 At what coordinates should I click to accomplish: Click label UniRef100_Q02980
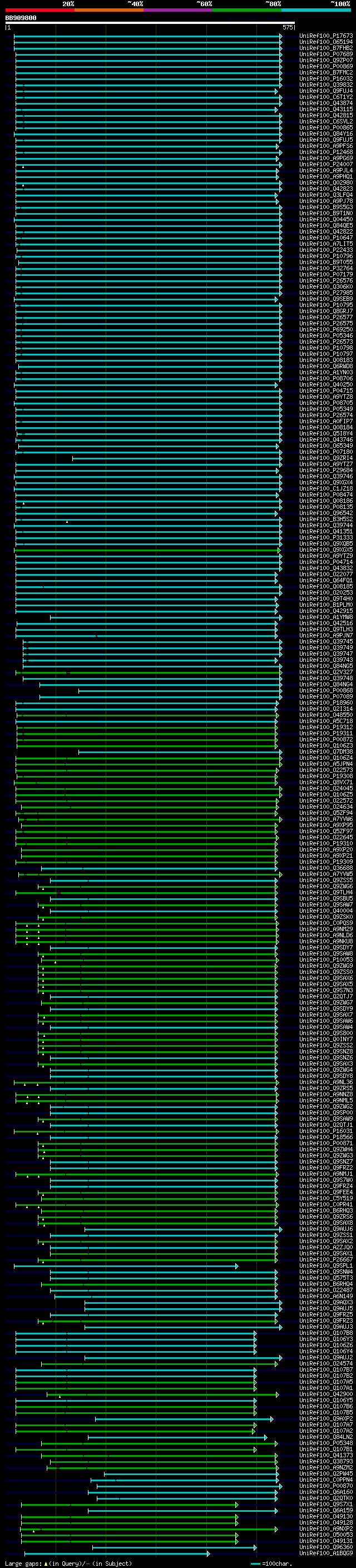(326, 182)
